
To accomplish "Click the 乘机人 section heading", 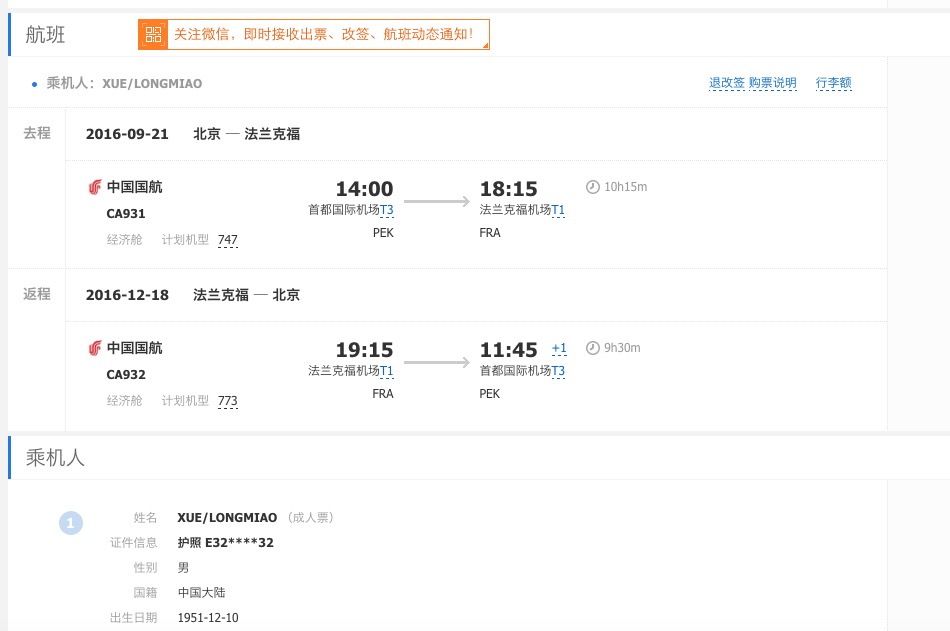I will pyautogui.click(x=55, y=458).
